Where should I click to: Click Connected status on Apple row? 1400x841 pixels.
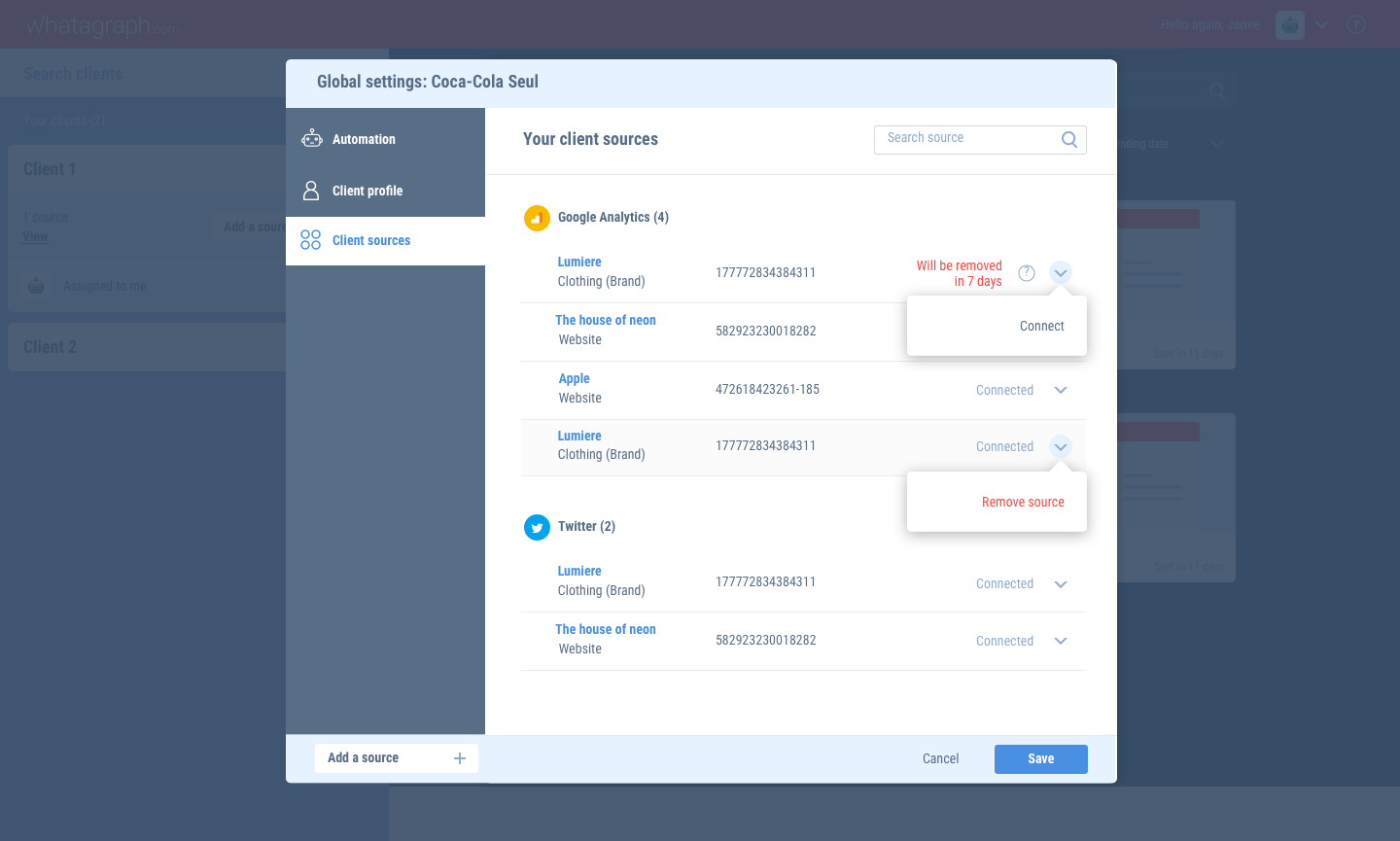tap(1004, 390)
